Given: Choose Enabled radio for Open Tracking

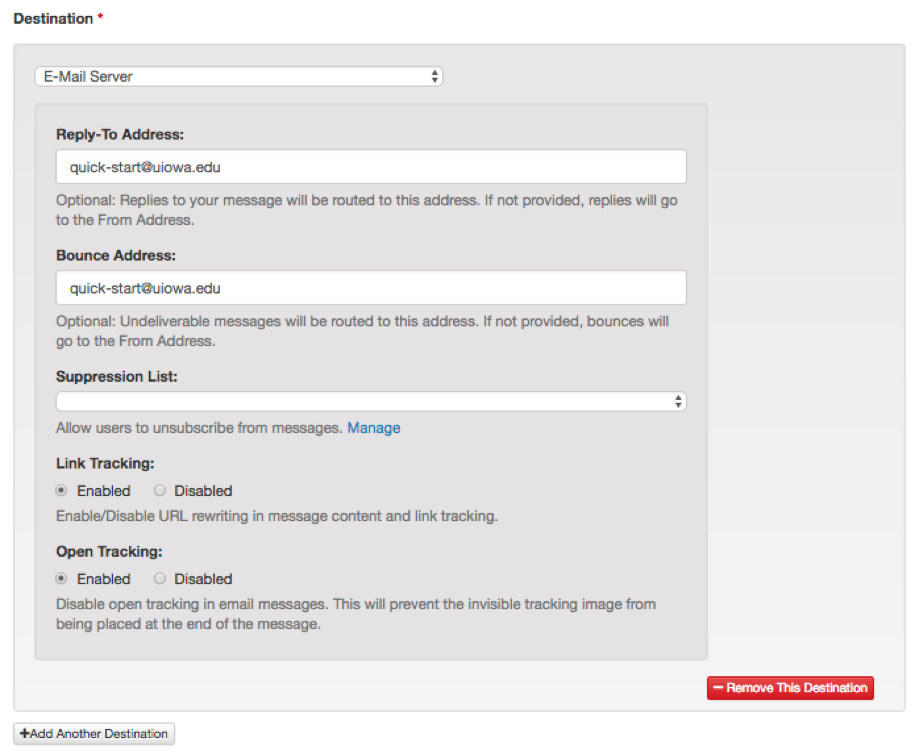Looking at the screenshot, I should pos(62,579).
